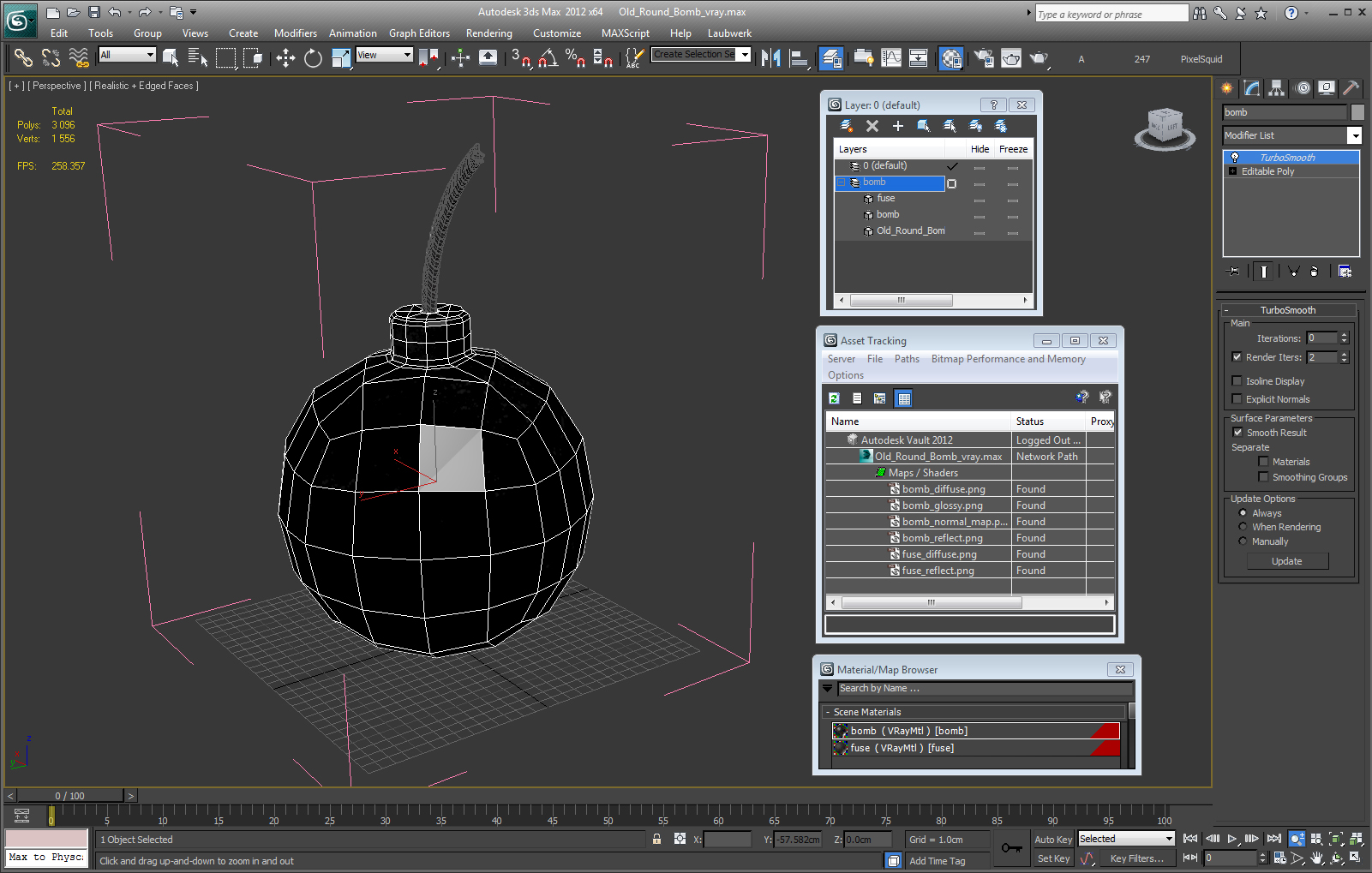Open Material/Map Browser options arrow
This screenshot has width=1372, height=873.
pos(827,688)
